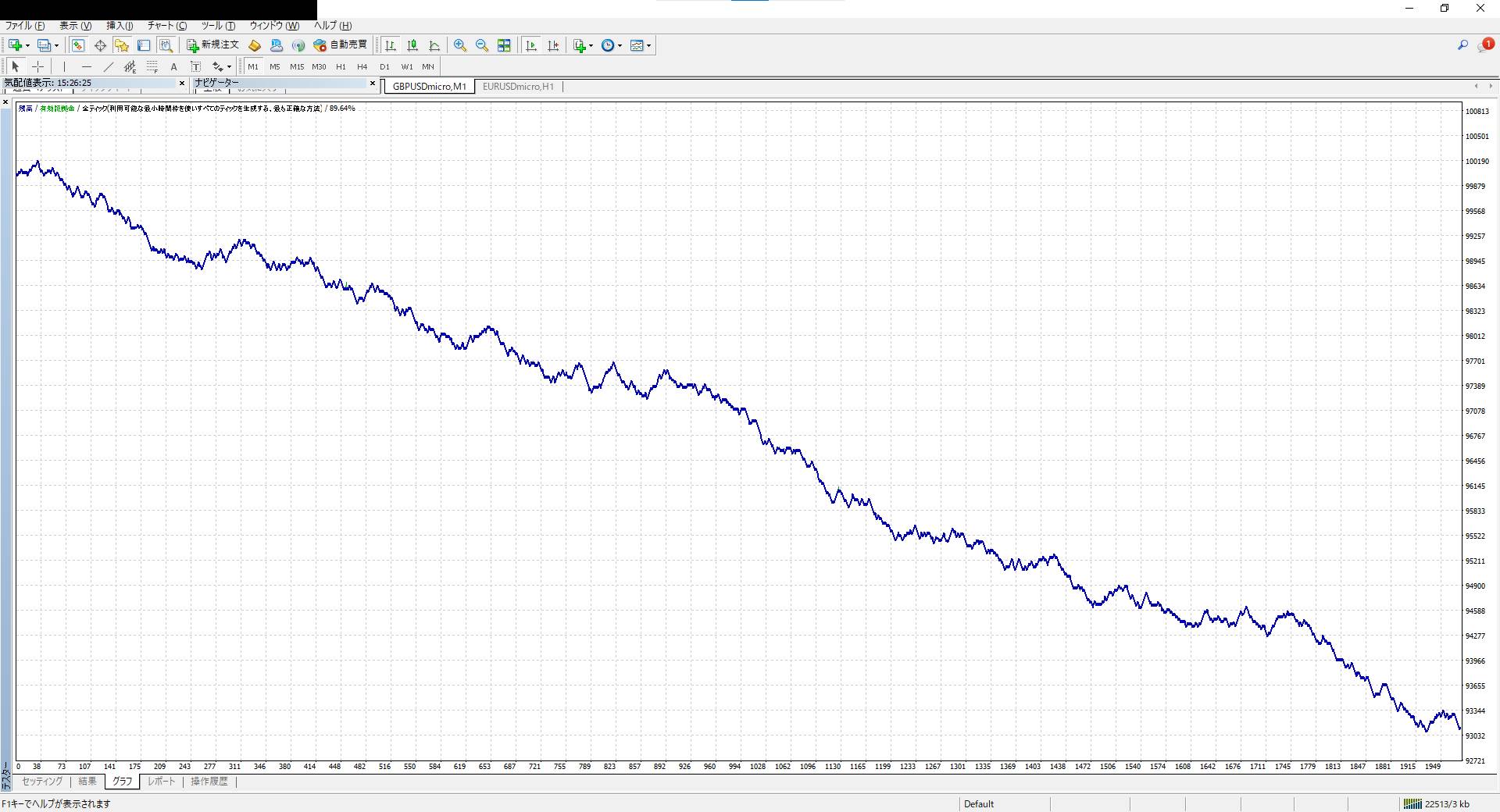Viewport: 1500px width, 812px height.
Task: Expand the new chart dropdown arrow
Action: click(27, 45)
